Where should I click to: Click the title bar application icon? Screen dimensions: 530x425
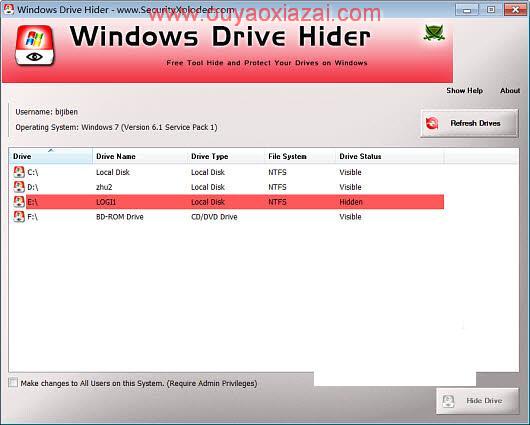click(8, 9)
